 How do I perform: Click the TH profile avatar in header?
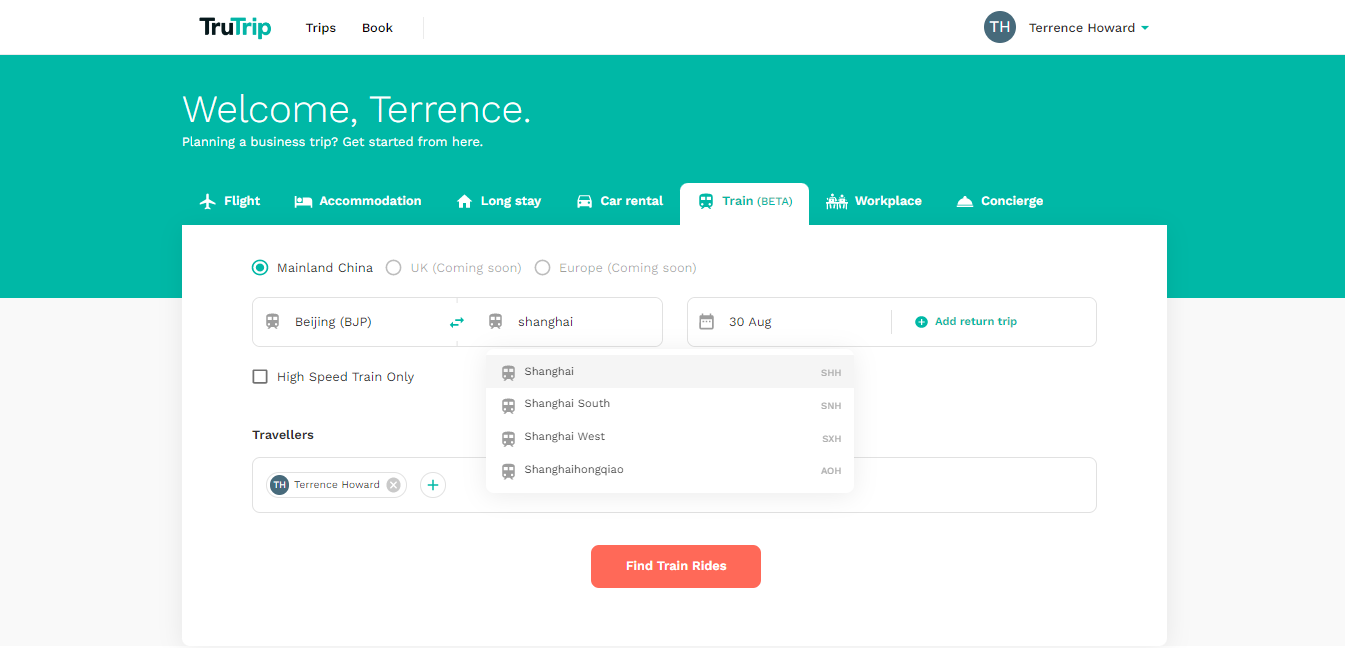(1000, 27)
